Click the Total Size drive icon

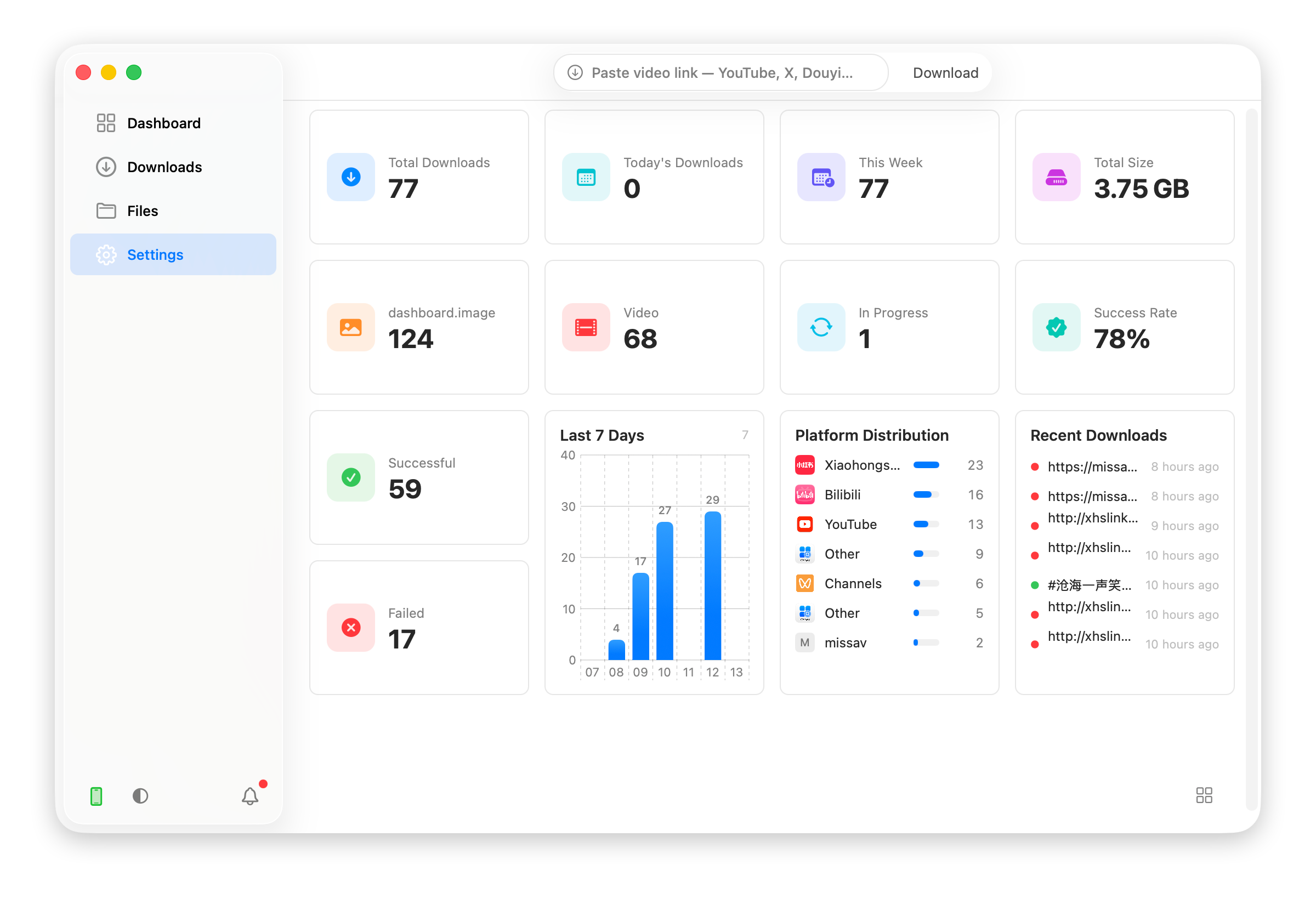[1056, 177]
